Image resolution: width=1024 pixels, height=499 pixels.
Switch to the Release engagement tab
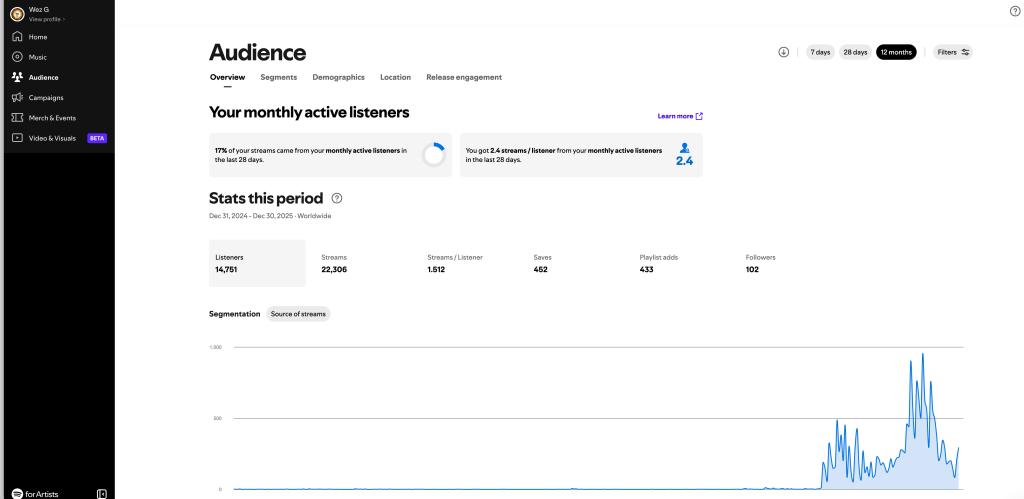[464, 77]
